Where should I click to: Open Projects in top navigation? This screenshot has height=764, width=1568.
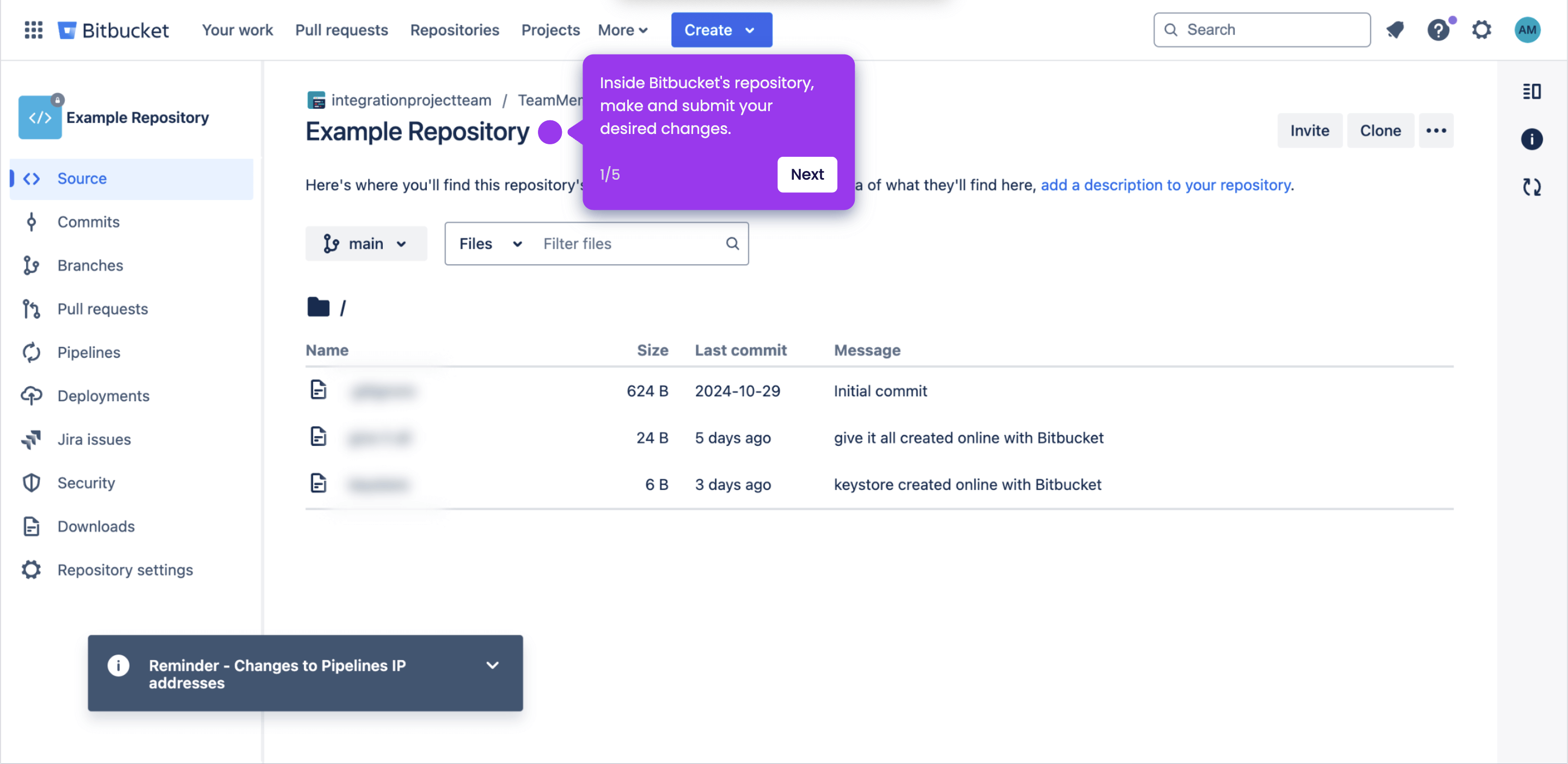(550, 30)
